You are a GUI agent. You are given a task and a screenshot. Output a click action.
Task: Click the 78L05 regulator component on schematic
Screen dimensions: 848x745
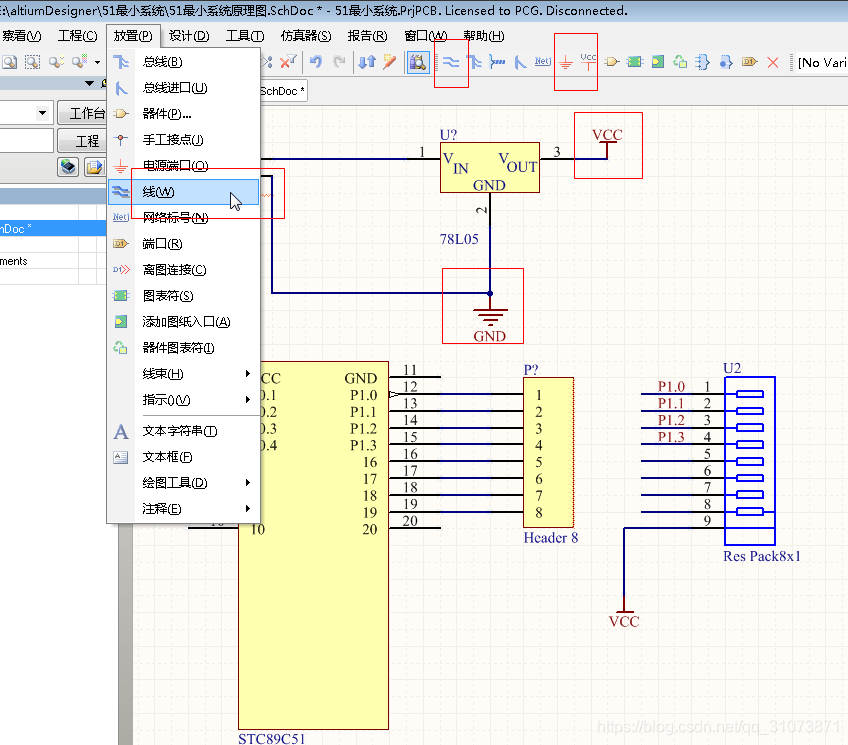tap(489, 166)
